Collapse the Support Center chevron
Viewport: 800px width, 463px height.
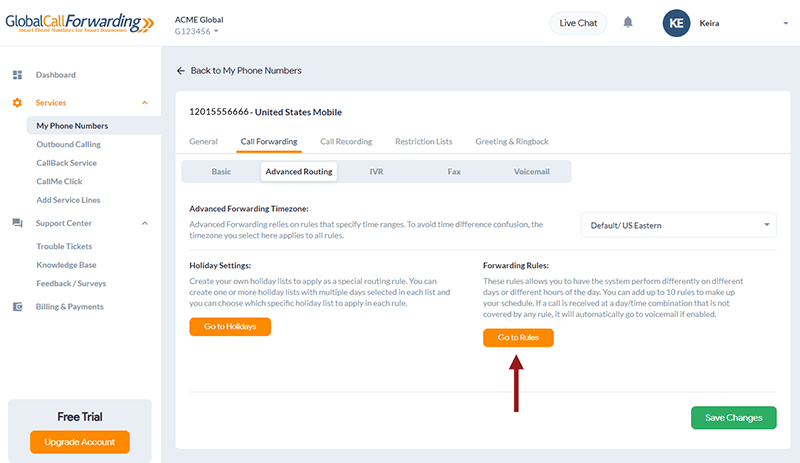(x=145, y=223)
